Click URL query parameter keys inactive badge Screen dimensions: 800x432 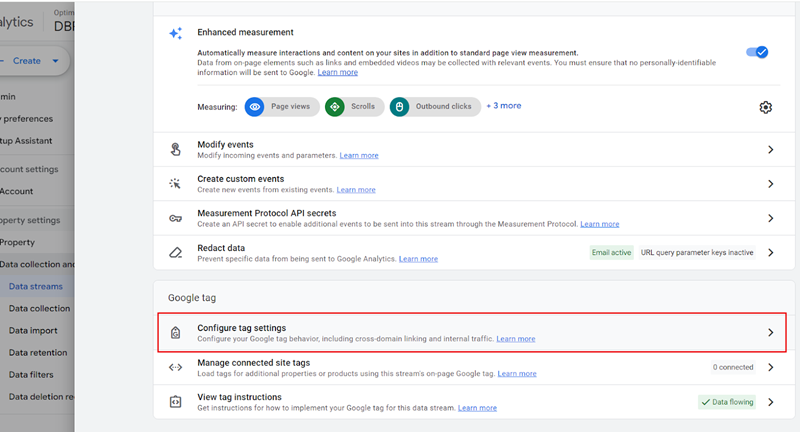coord(697,252)
